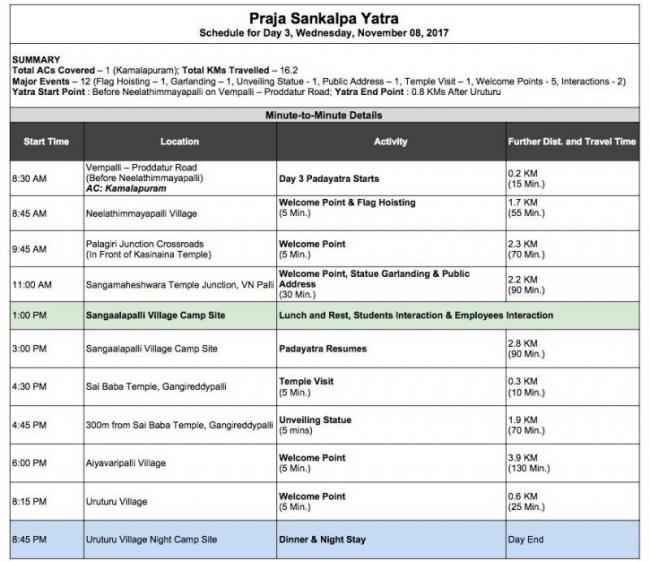Click 'Welcome Point & Flag Hoisting' activity
Screen dimensions: 650x562
click(x=347, y=203)
